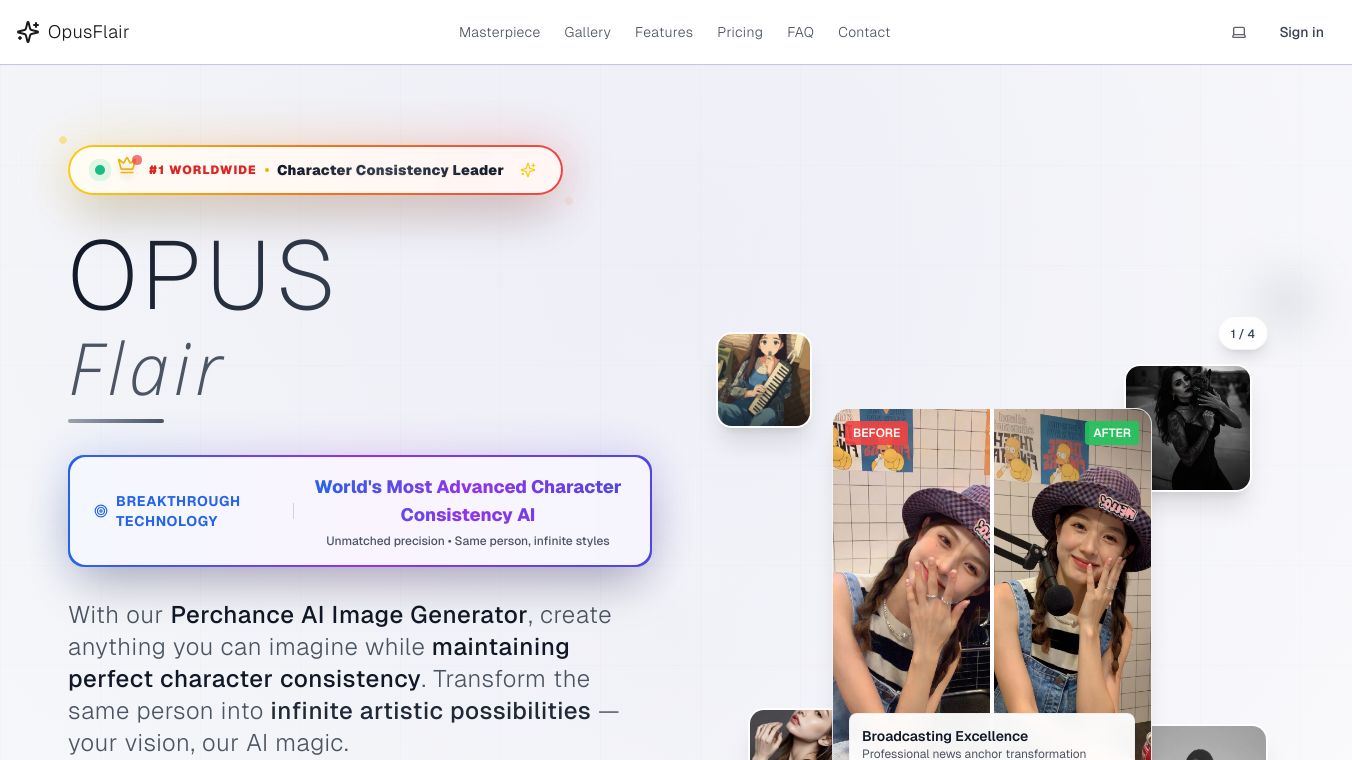Click the 1 / 4 slide counter

click(1243, 334)
